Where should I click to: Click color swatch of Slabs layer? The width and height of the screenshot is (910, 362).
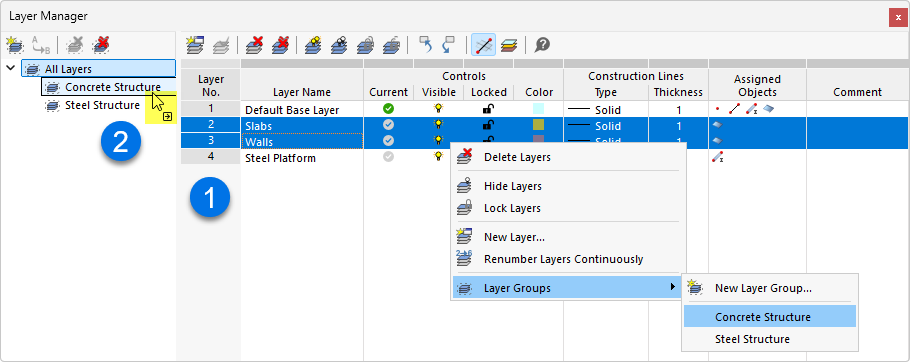click(x=539, y=125)
